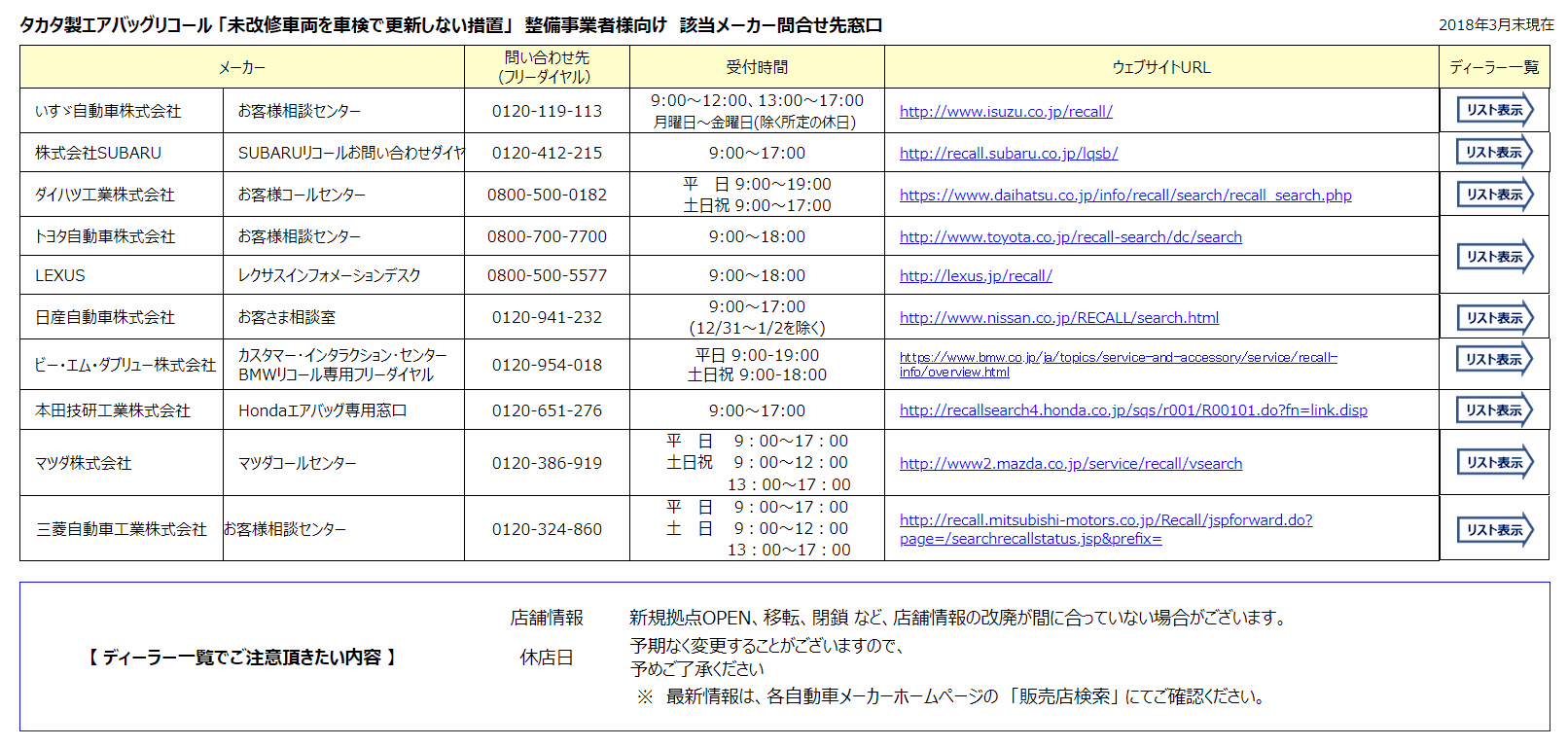Select the ディーラー一覧でご注意頂きたい内容 heading
The width and height of the screenshot is (1568, 747).
click(242, 658)
